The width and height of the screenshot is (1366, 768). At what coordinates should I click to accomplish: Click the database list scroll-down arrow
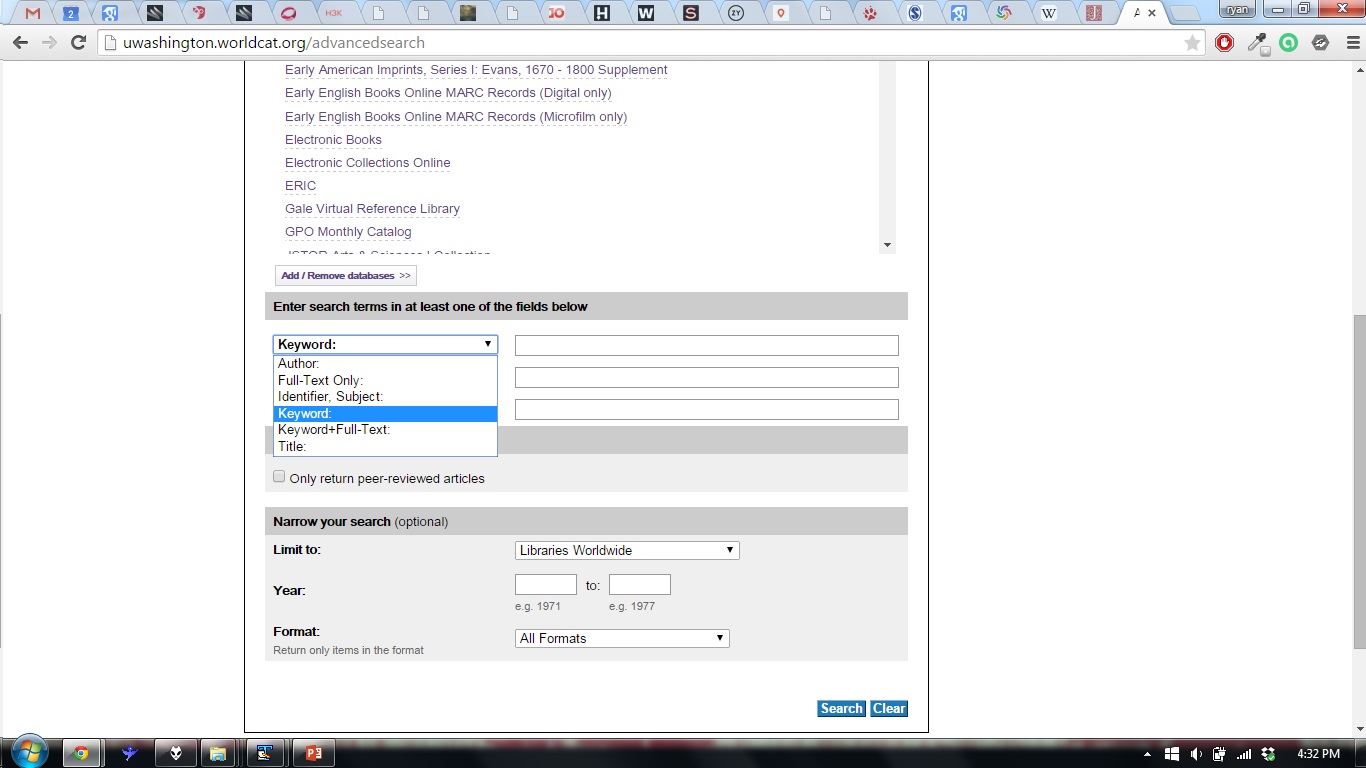click(x=887, y=245)
